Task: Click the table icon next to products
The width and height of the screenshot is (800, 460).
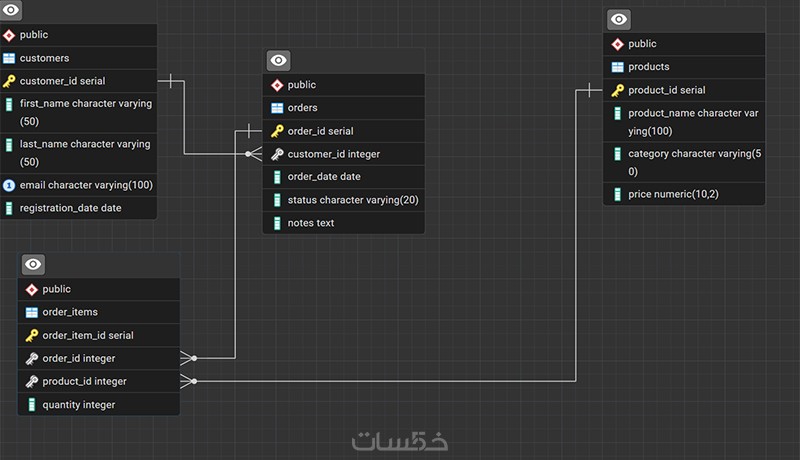Action: (x=617, y=67)
